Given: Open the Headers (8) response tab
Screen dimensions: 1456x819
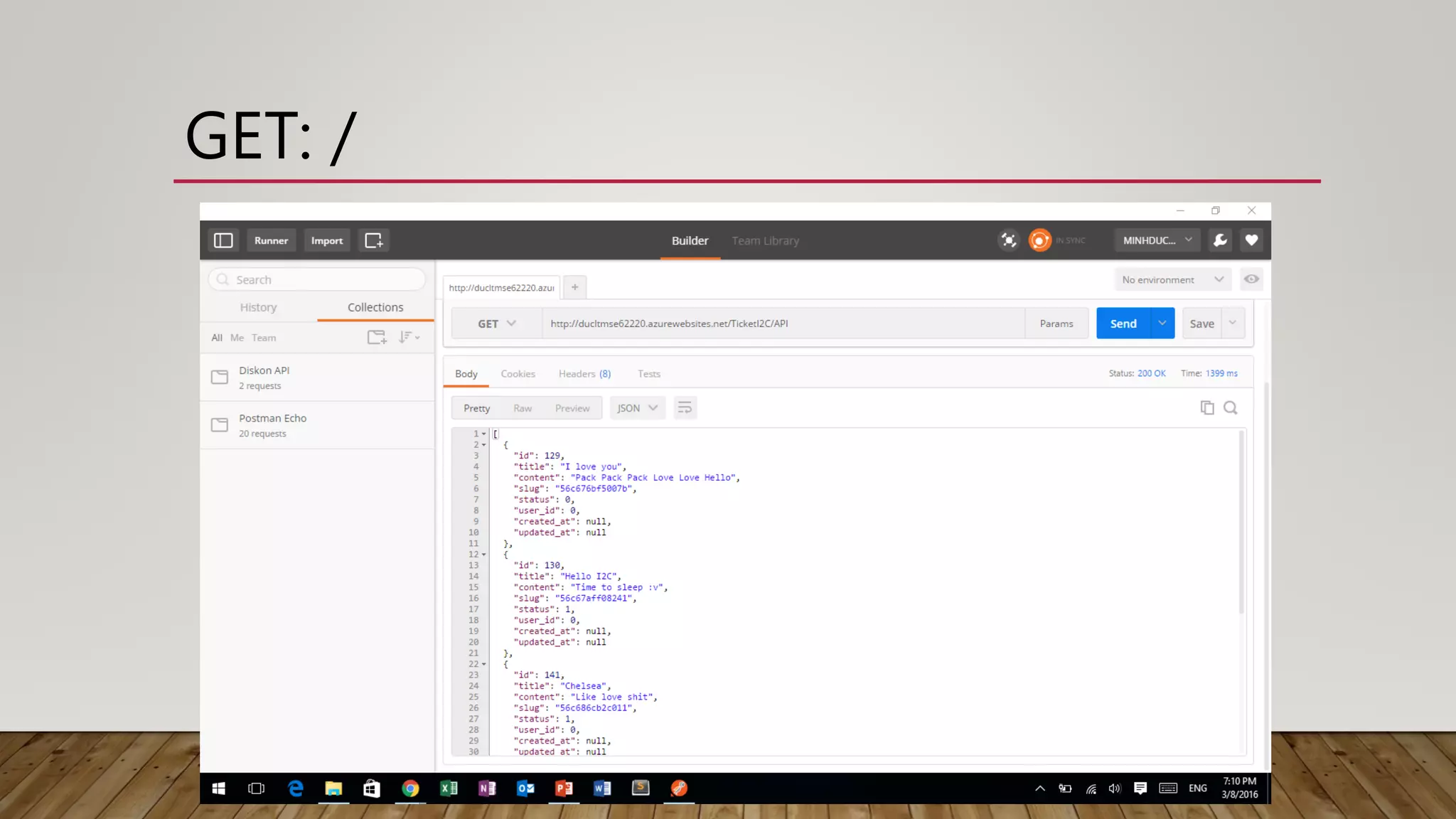Looking at the screenshot, I should [584, 373].
